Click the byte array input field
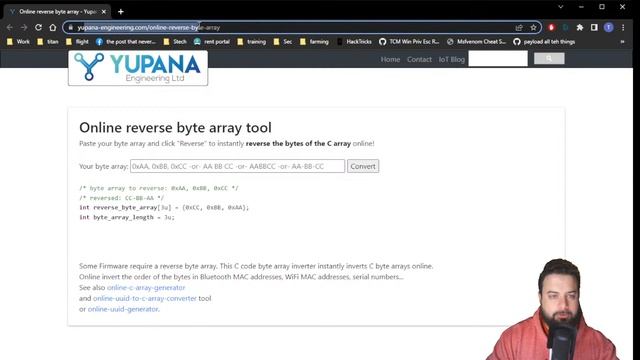Image resolution: width=640 pixels, height=360 pixels. click(238, 166)
